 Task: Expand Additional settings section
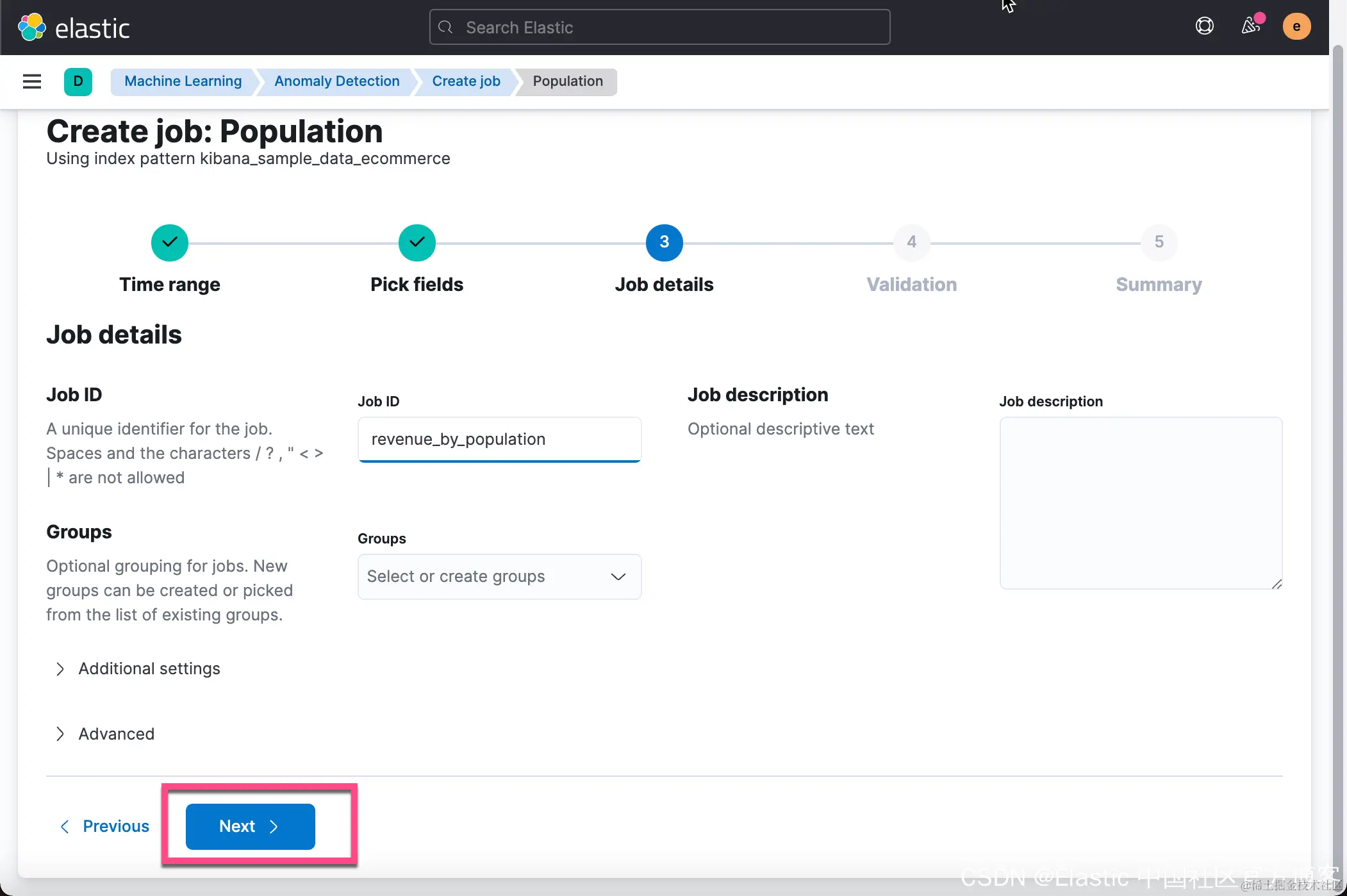[x=149, y=668]
